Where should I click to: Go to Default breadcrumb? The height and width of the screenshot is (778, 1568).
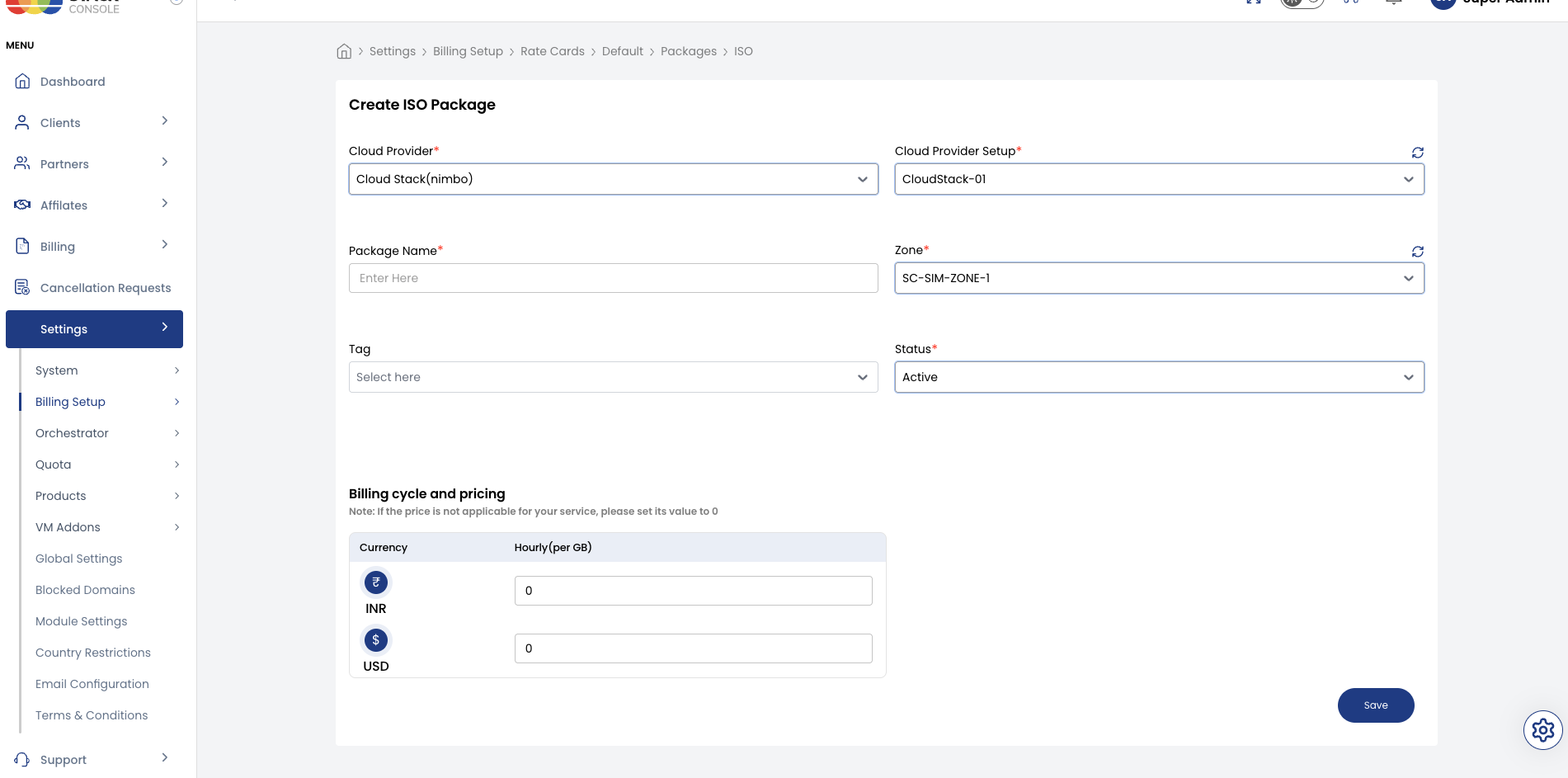pos(623,51)
